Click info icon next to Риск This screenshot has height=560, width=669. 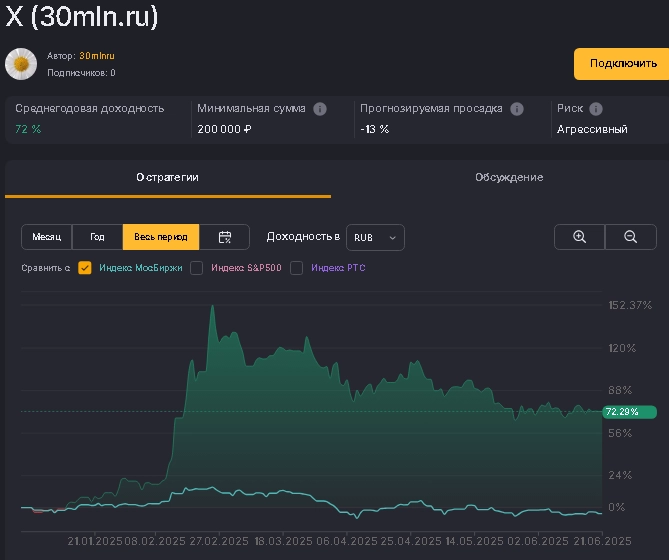coord(596,109)
